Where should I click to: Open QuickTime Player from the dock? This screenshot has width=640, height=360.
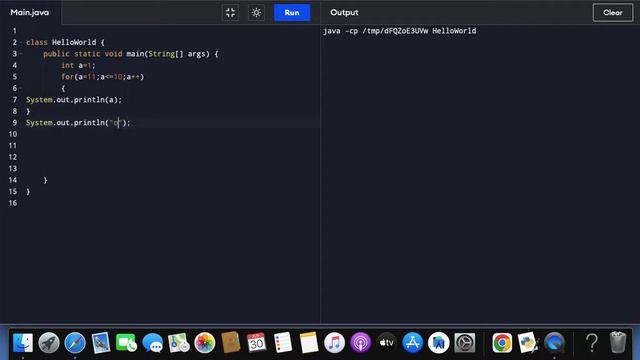pyautogui.click(x=554, y=342)
